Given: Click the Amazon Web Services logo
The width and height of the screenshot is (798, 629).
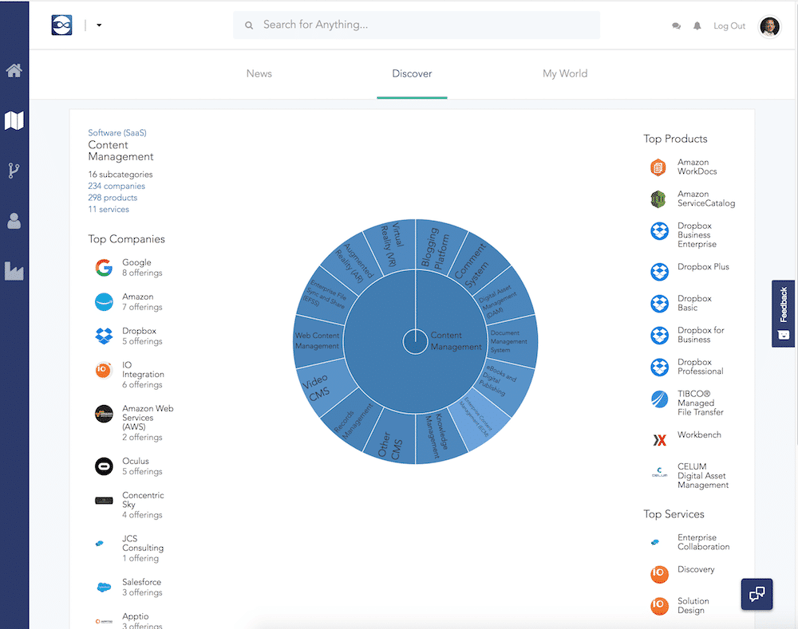Looking at the screenshot, I should coord(104,414).
